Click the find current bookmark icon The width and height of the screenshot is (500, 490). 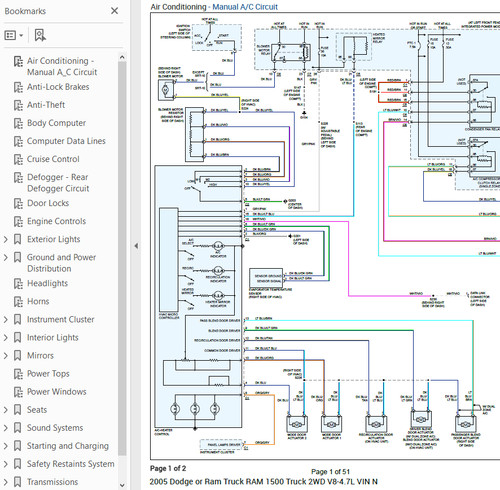pos(40,35)
